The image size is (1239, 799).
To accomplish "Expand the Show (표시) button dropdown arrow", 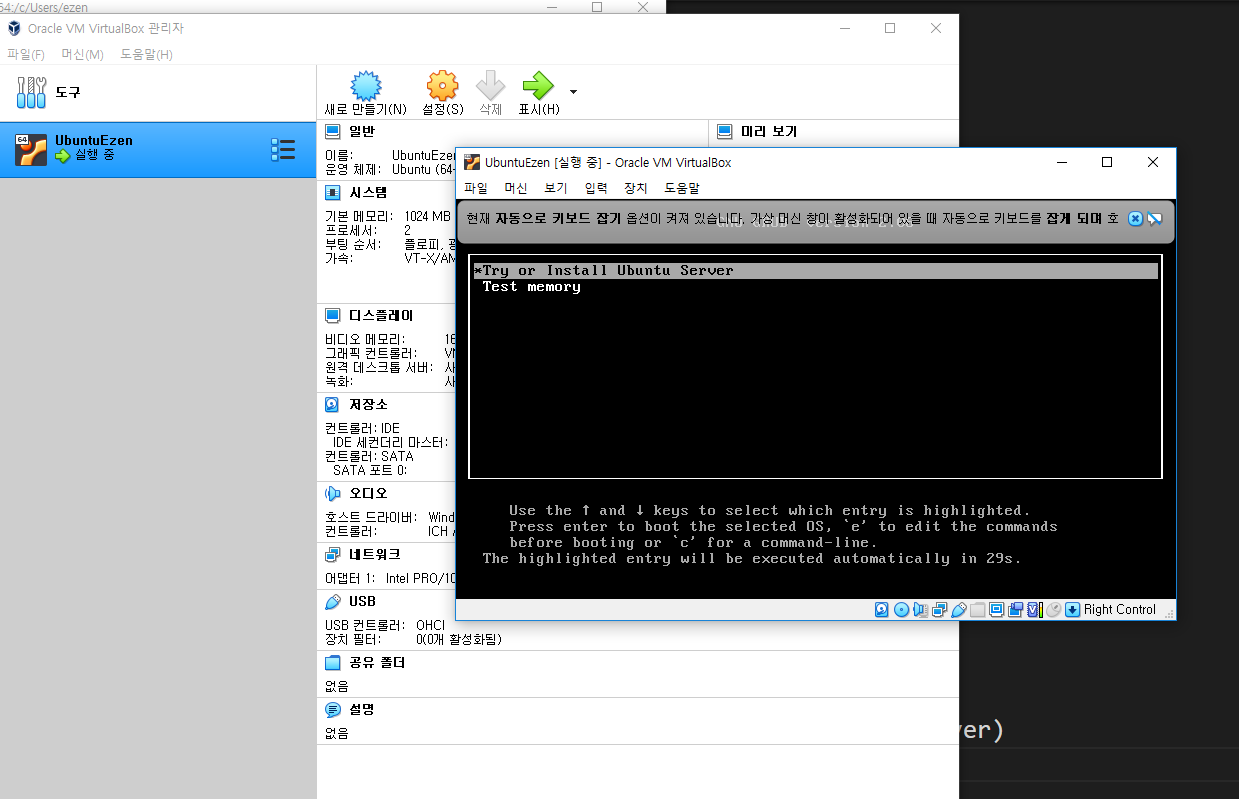I will point(573,92).
